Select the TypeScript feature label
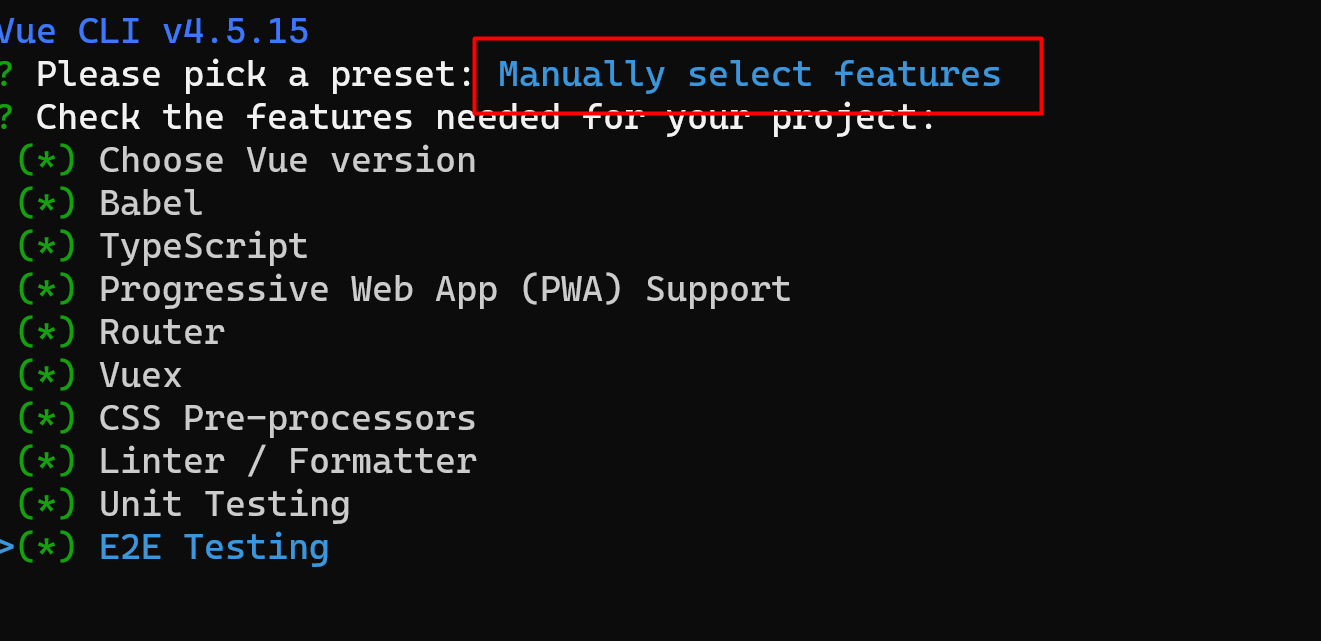 pyautogui.click(x=203, y=247)
